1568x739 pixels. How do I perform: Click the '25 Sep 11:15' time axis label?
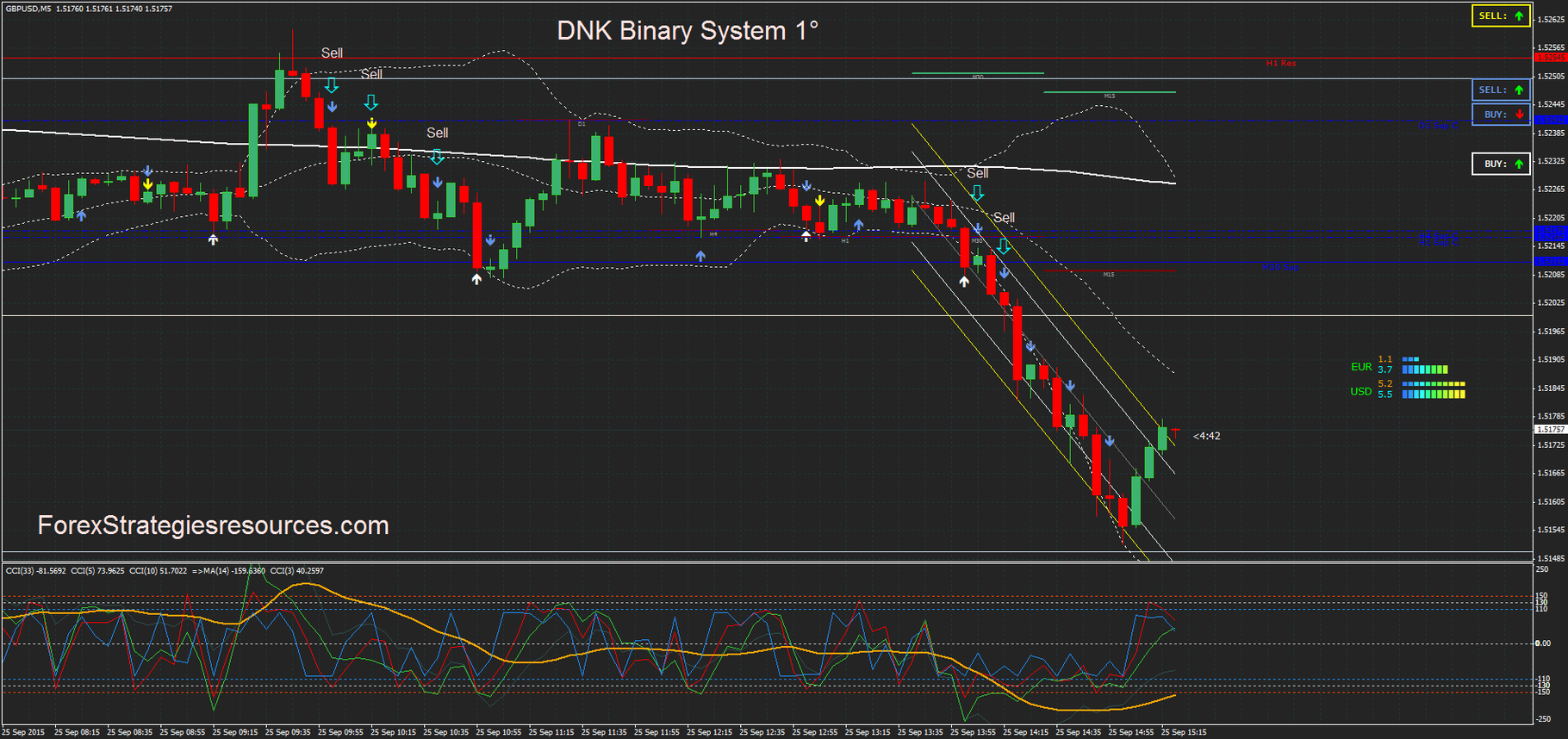pyautogui.click(x=551, y=732)
